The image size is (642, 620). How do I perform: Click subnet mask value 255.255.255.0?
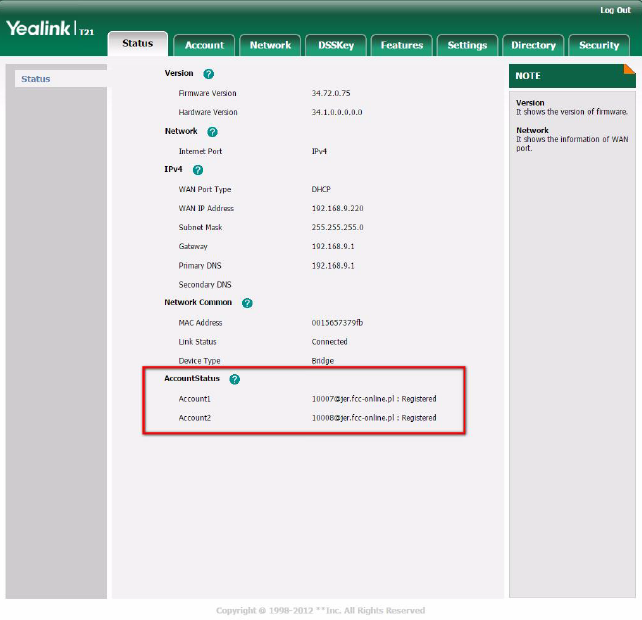click(337, 227)
